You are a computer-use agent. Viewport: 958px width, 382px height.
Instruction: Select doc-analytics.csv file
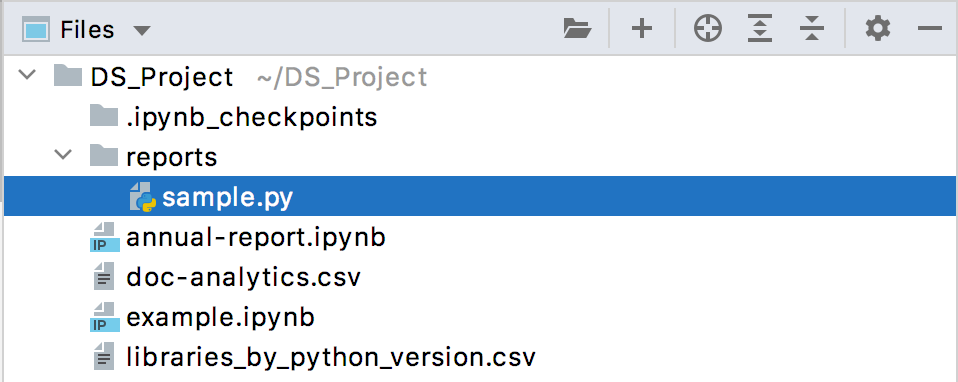point(243,277)
